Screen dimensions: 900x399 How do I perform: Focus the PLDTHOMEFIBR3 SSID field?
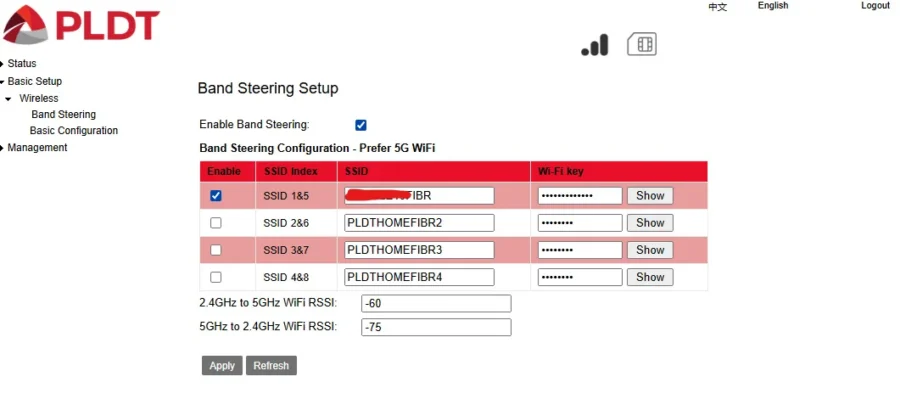(x=419, y=250)
